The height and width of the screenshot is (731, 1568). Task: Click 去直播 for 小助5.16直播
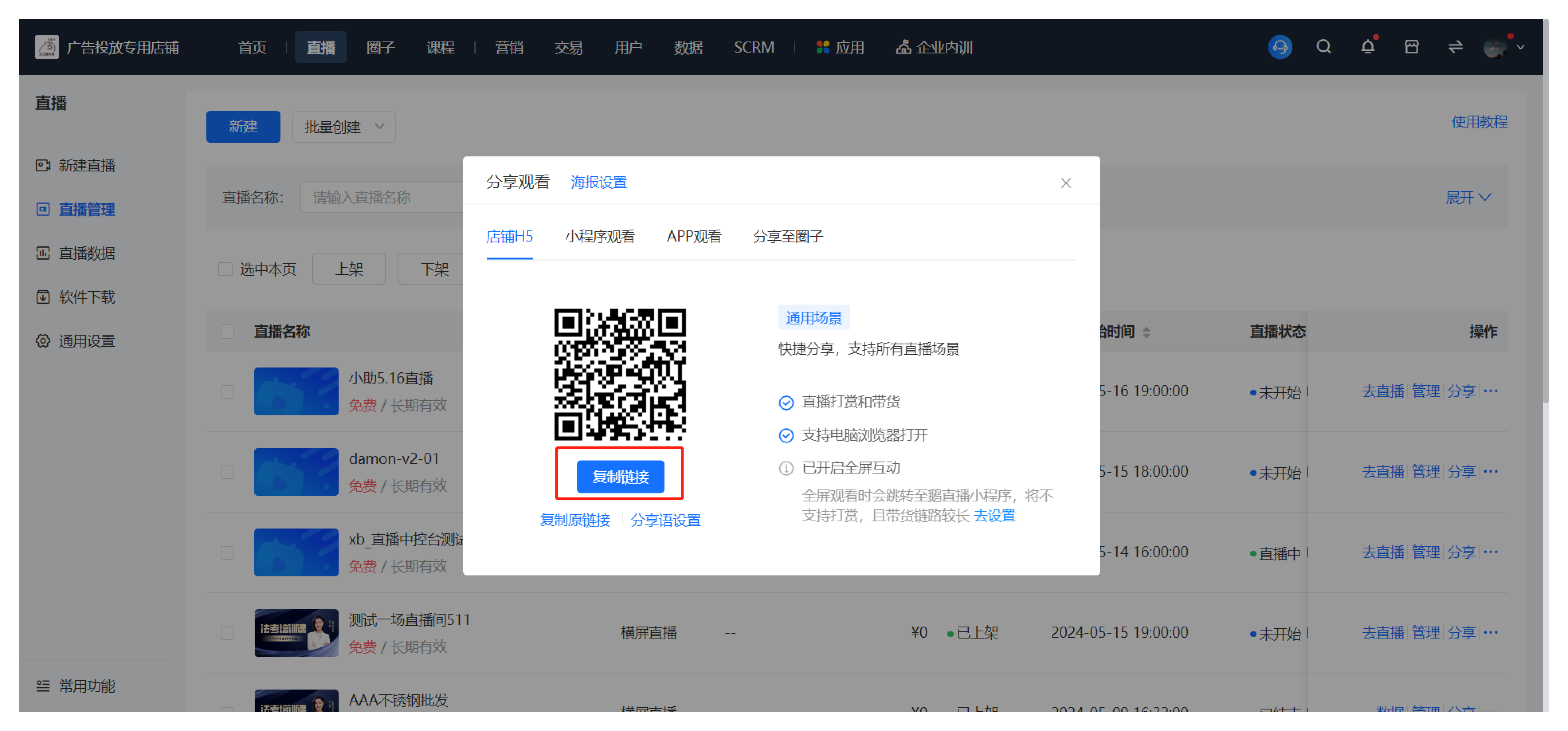tap(1382, 391)
